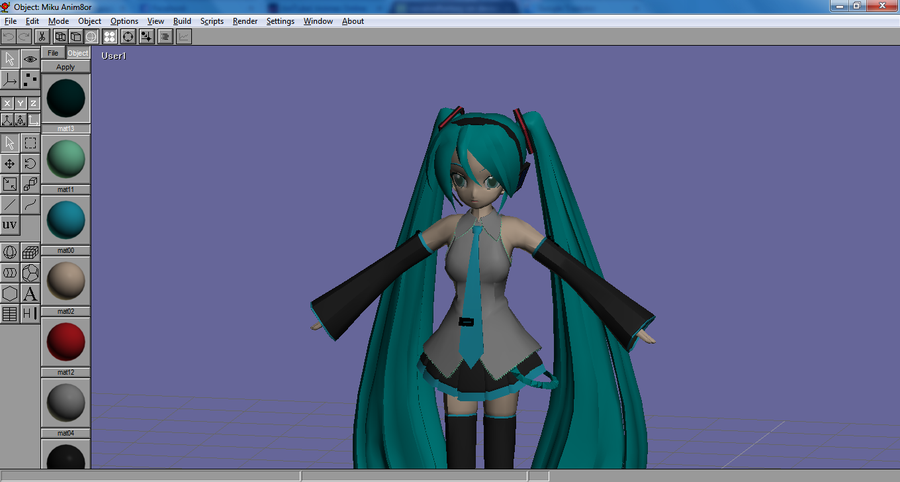The image size is (900, 482).
Task: Add a sphere primitive
Action: (10, 252)
